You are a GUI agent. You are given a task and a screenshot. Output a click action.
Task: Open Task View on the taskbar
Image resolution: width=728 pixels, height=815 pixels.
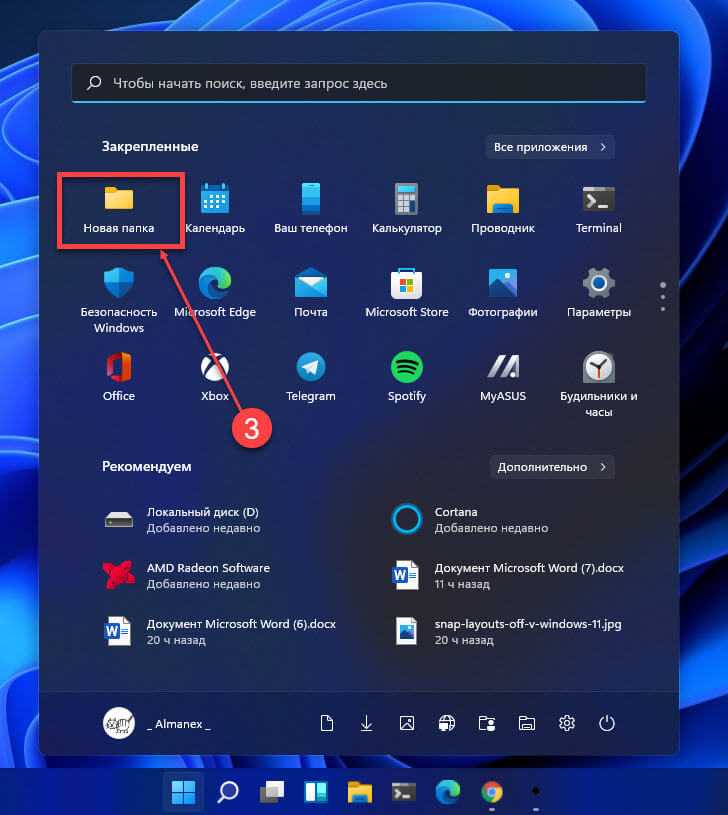click(x=271, y=792)
